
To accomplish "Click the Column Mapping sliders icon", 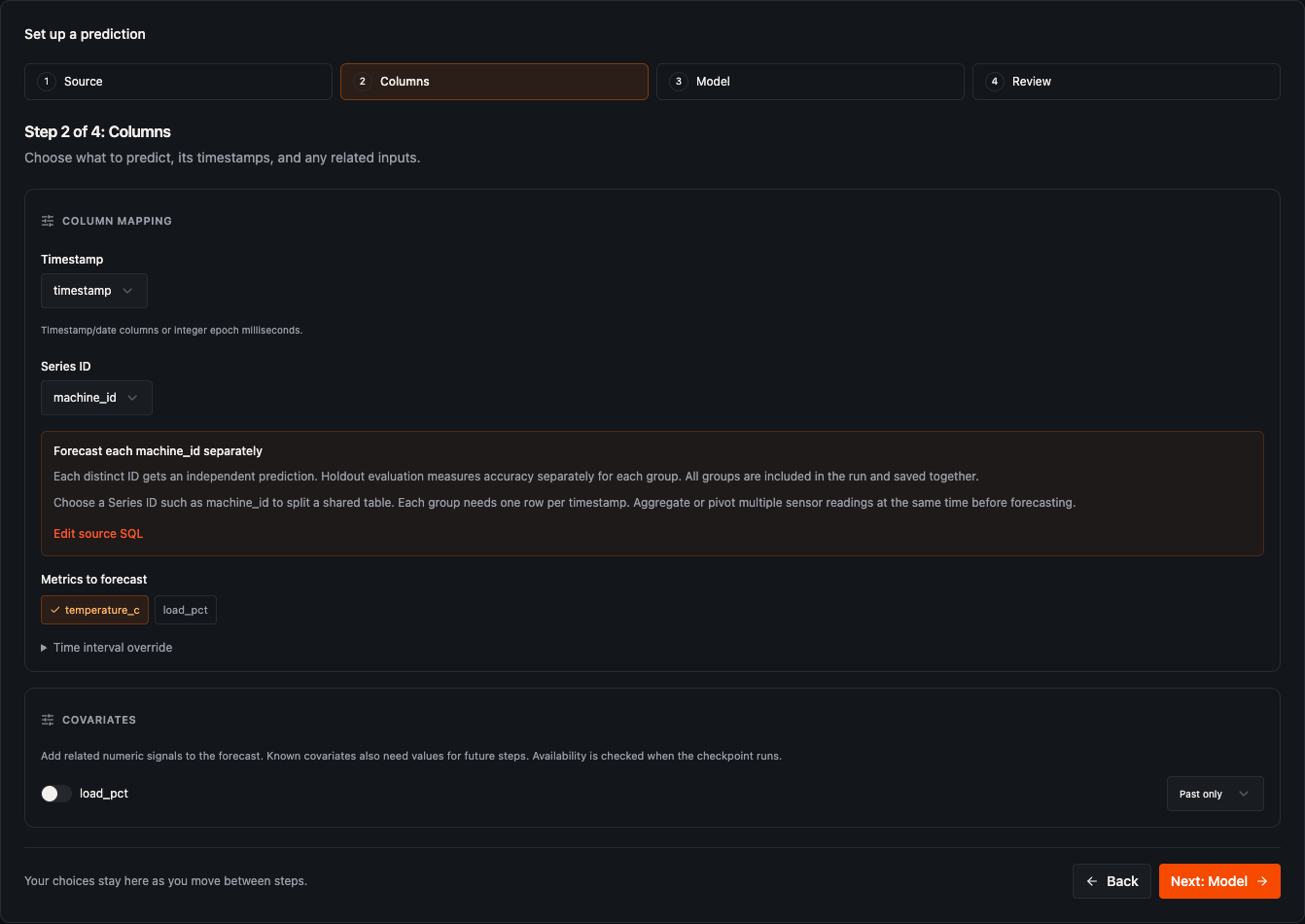I will pos(48,221).
